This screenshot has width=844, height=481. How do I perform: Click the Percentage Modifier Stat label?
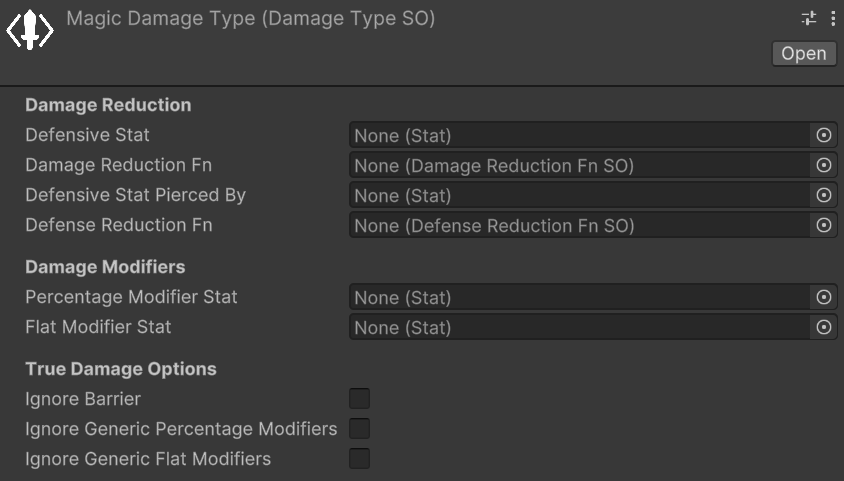tap(131, 297)
